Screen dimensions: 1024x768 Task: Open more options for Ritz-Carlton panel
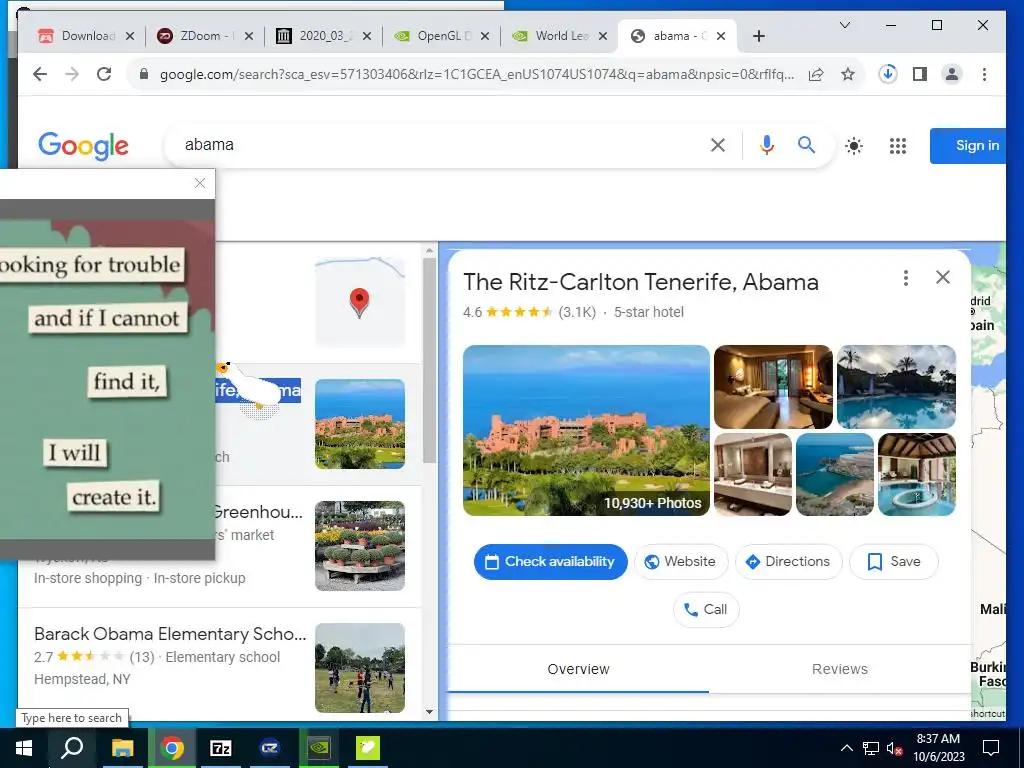pos(906,278)
